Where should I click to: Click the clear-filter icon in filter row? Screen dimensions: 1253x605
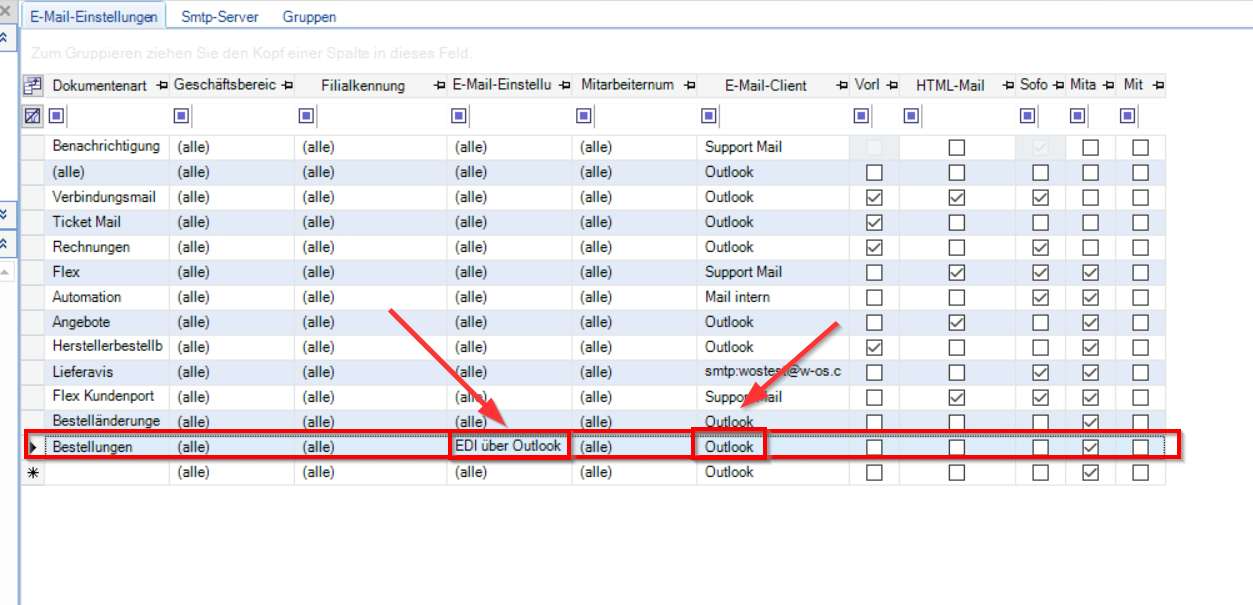point(32,116)
